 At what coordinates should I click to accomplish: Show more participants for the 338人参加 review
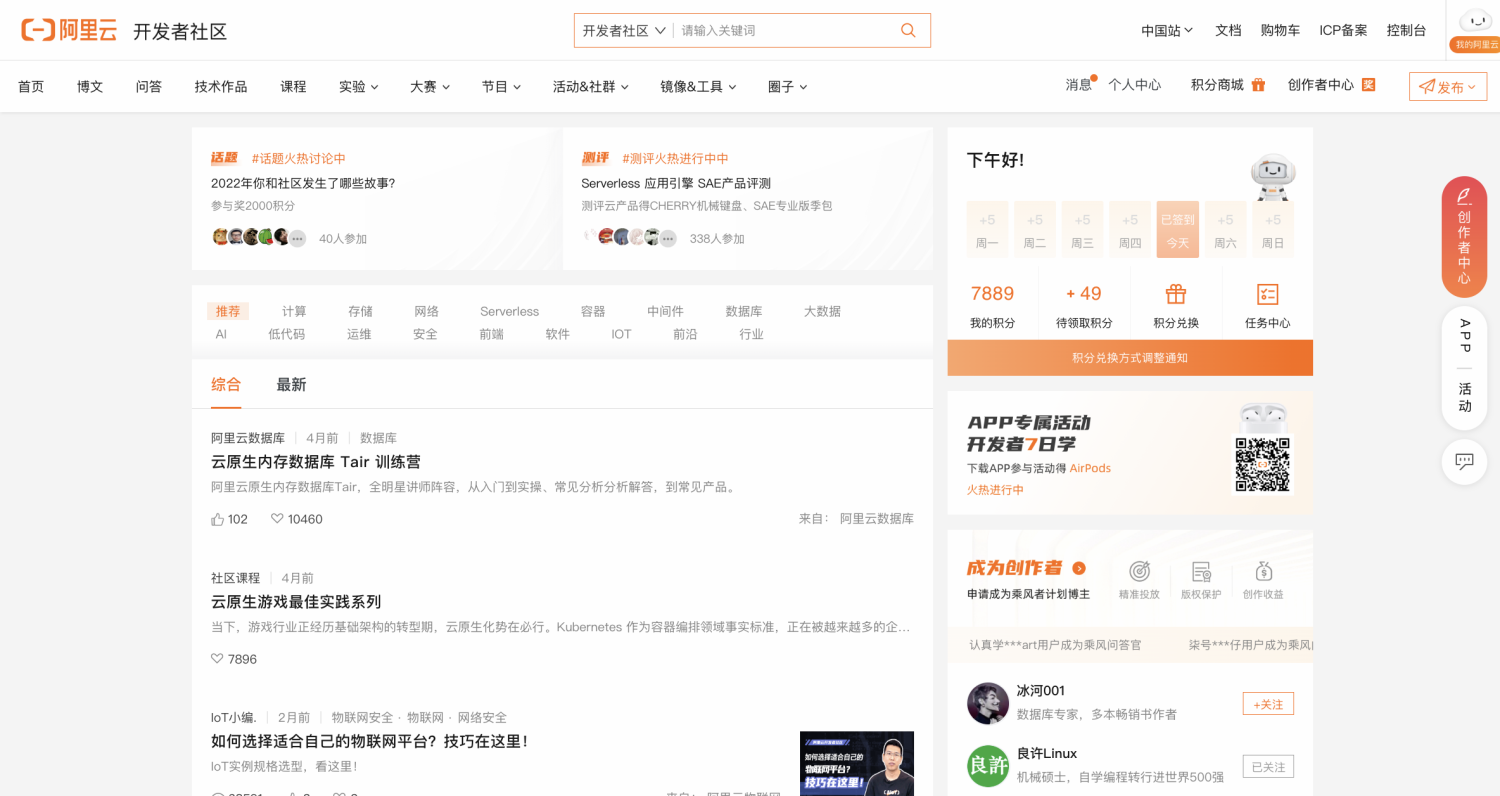[668, 238]
